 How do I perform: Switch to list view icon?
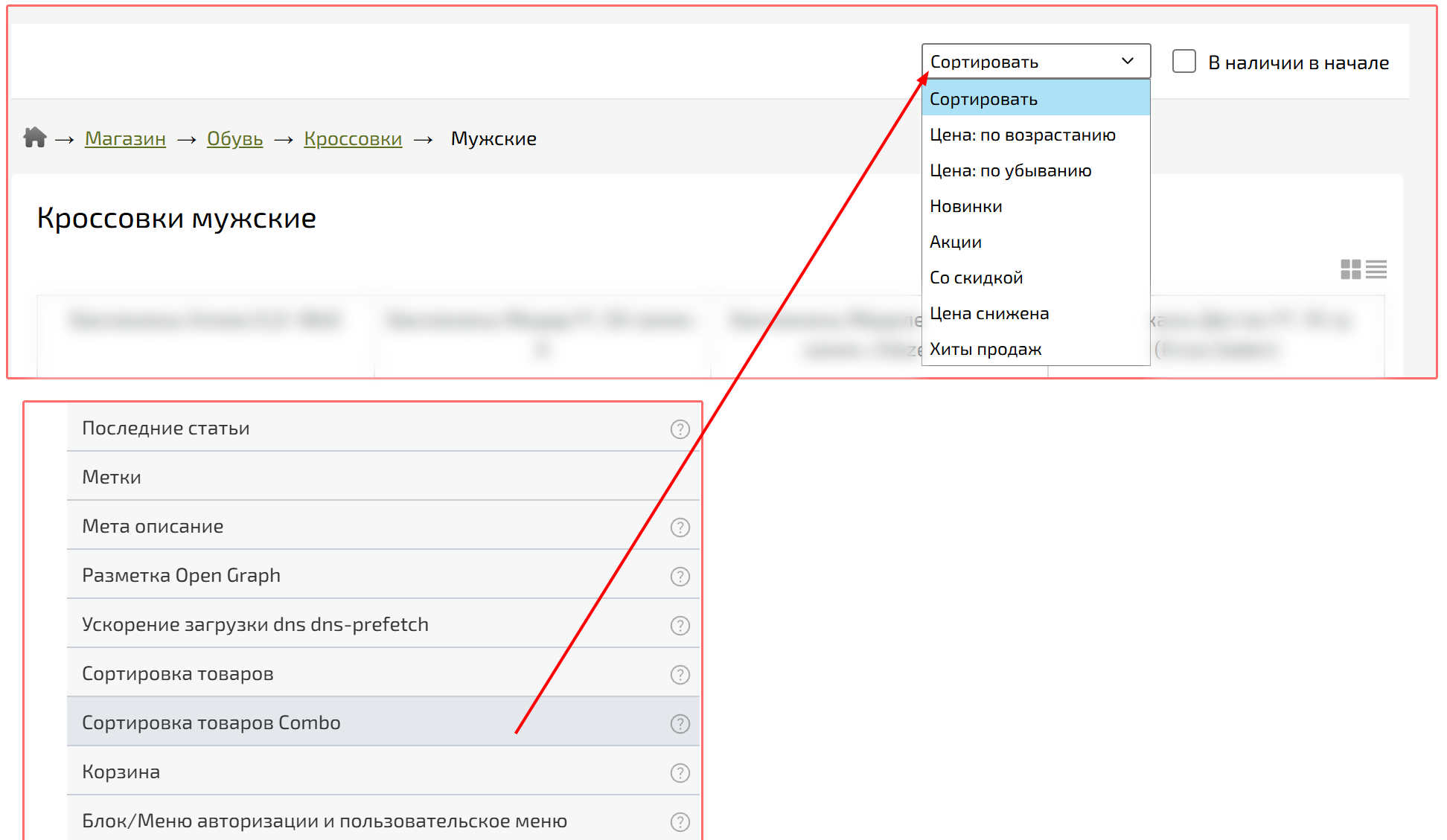point(1376,269)
